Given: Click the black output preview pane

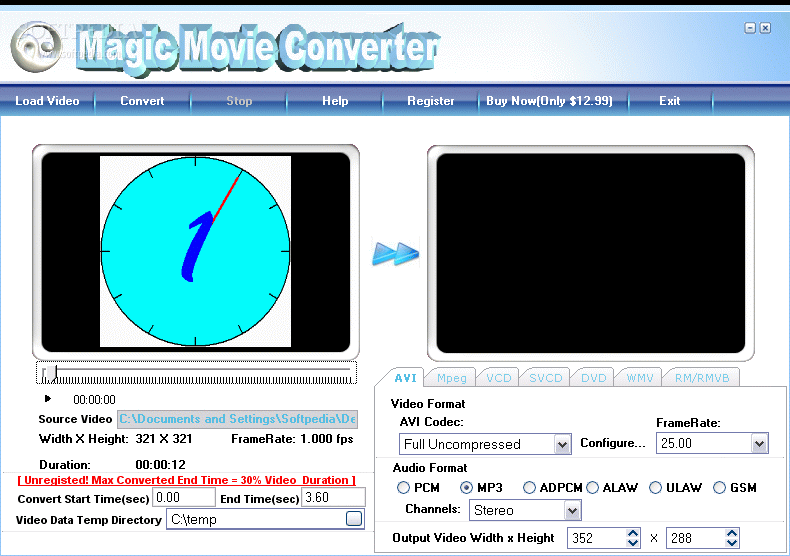Looking at the screenshot, I should (x=590, y=253).
